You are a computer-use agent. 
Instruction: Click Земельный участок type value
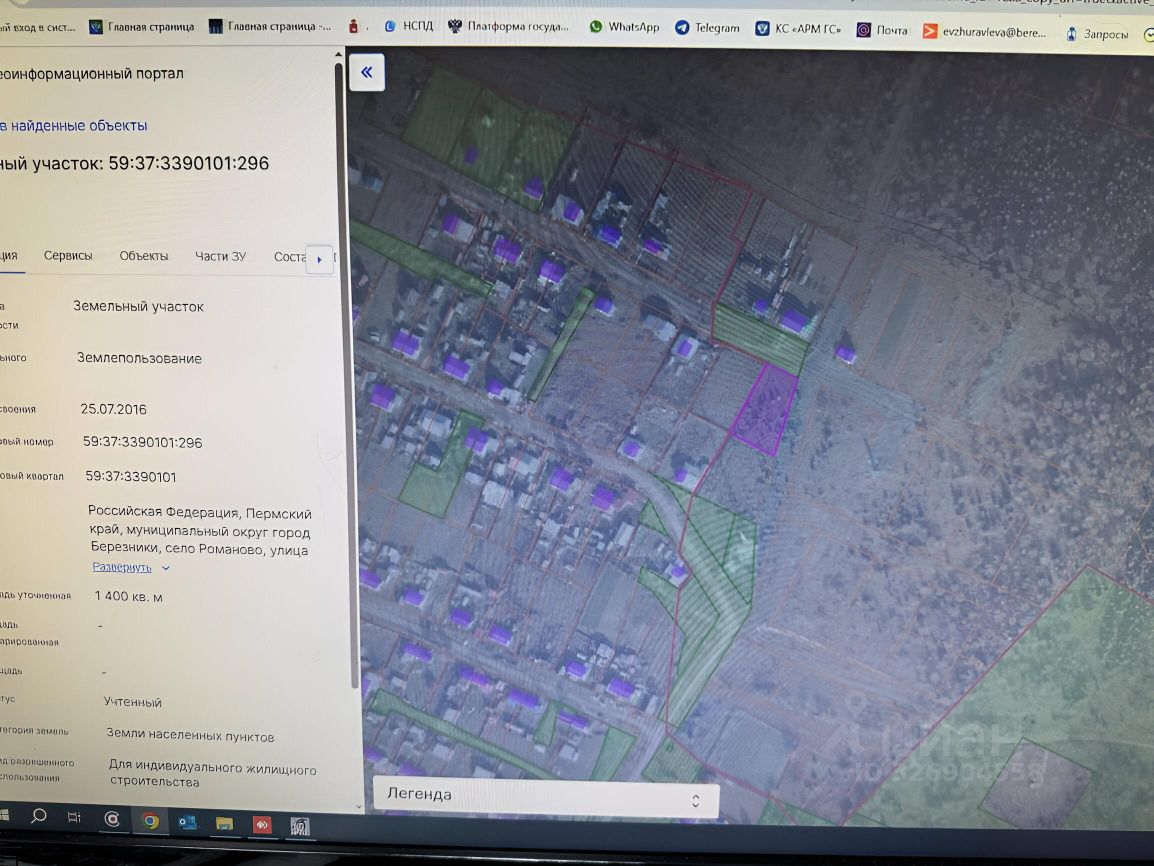click(x=138, y=306)
